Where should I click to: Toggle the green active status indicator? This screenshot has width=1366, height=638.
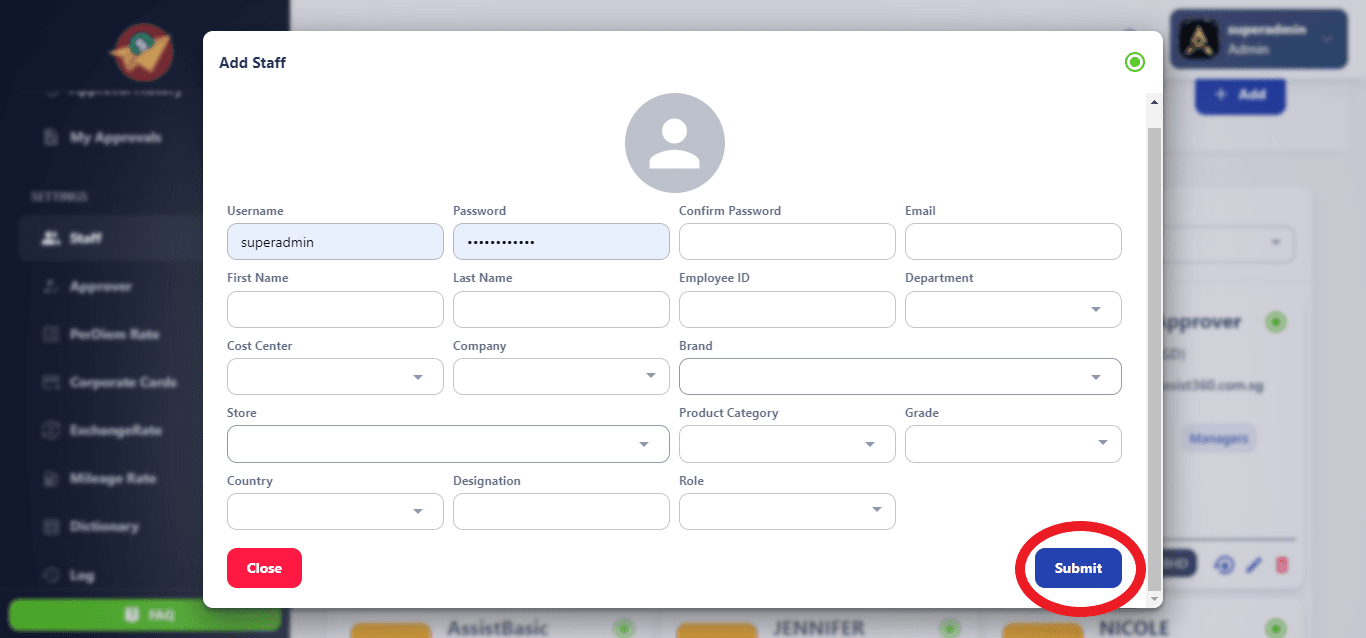click(1134, 62)
